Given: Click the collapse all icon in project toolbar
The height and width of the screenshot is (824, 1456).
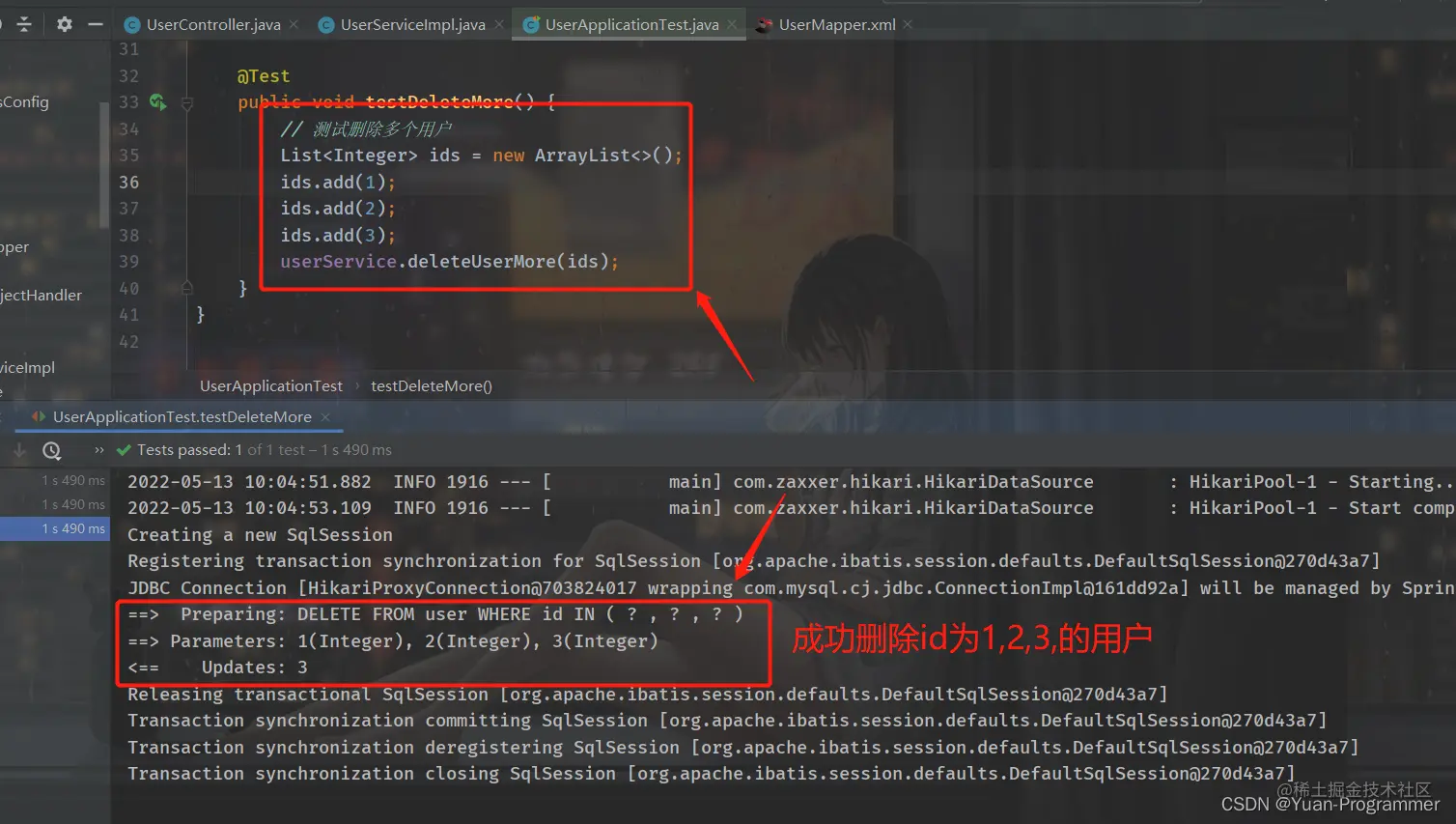Looking at the screenshot, I should click(x=23, y=24).
